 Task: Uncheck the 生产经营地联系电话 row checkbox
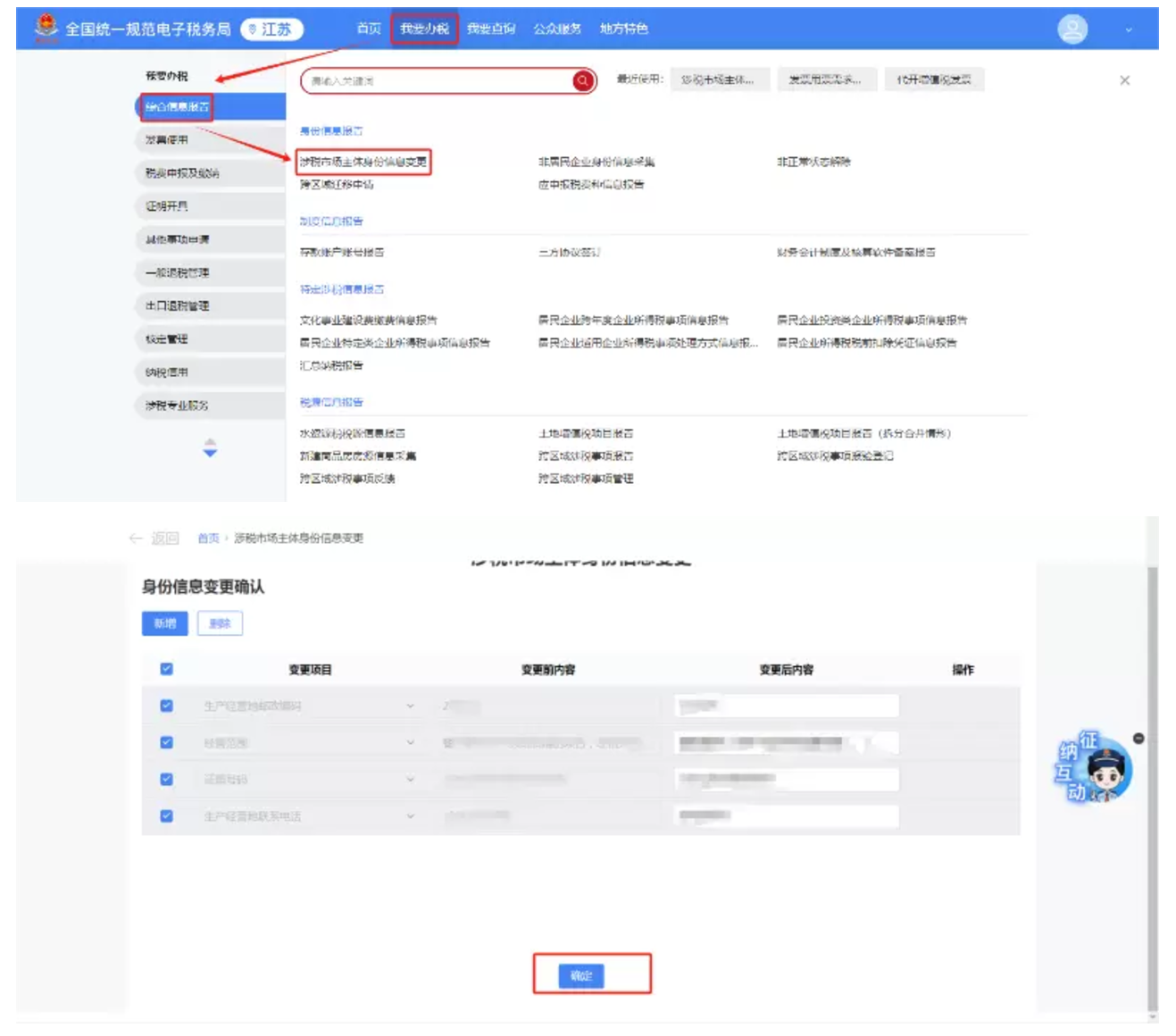pyautogui.click(x=167, y=815)
